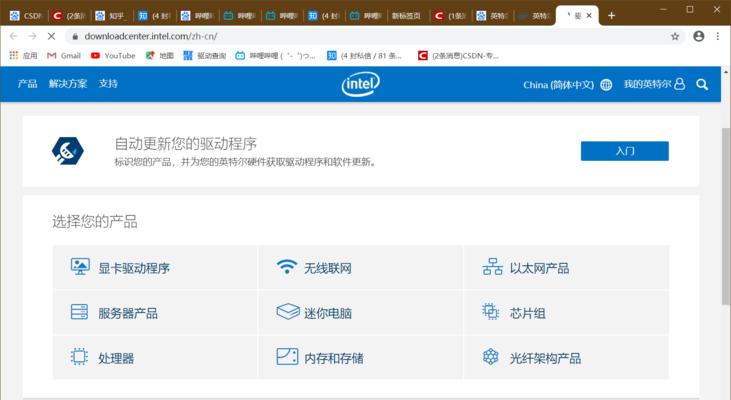Click China (简体中文) language selector
This screenshot has width=731, height=400.
(559, 85)
